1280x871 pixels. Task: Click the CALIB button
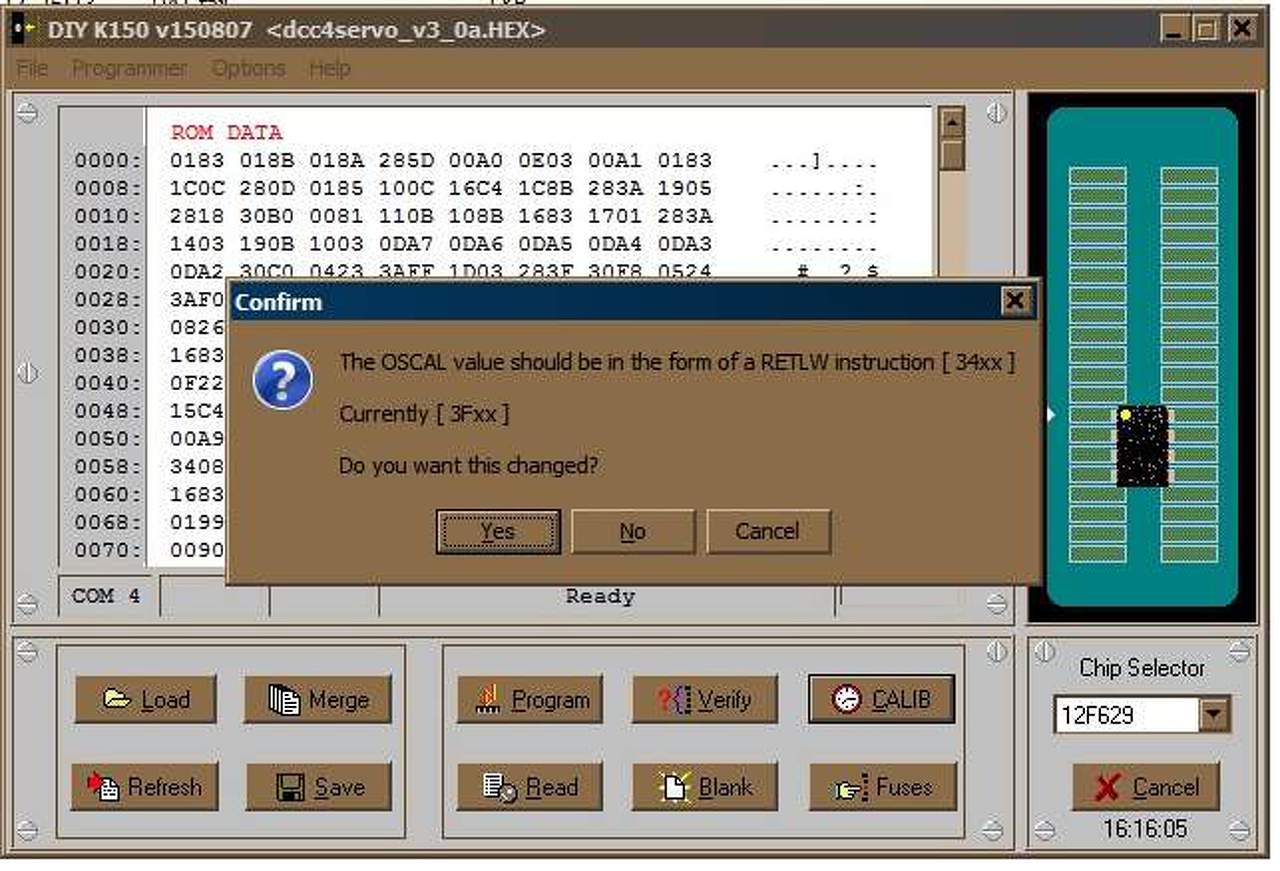880,699
